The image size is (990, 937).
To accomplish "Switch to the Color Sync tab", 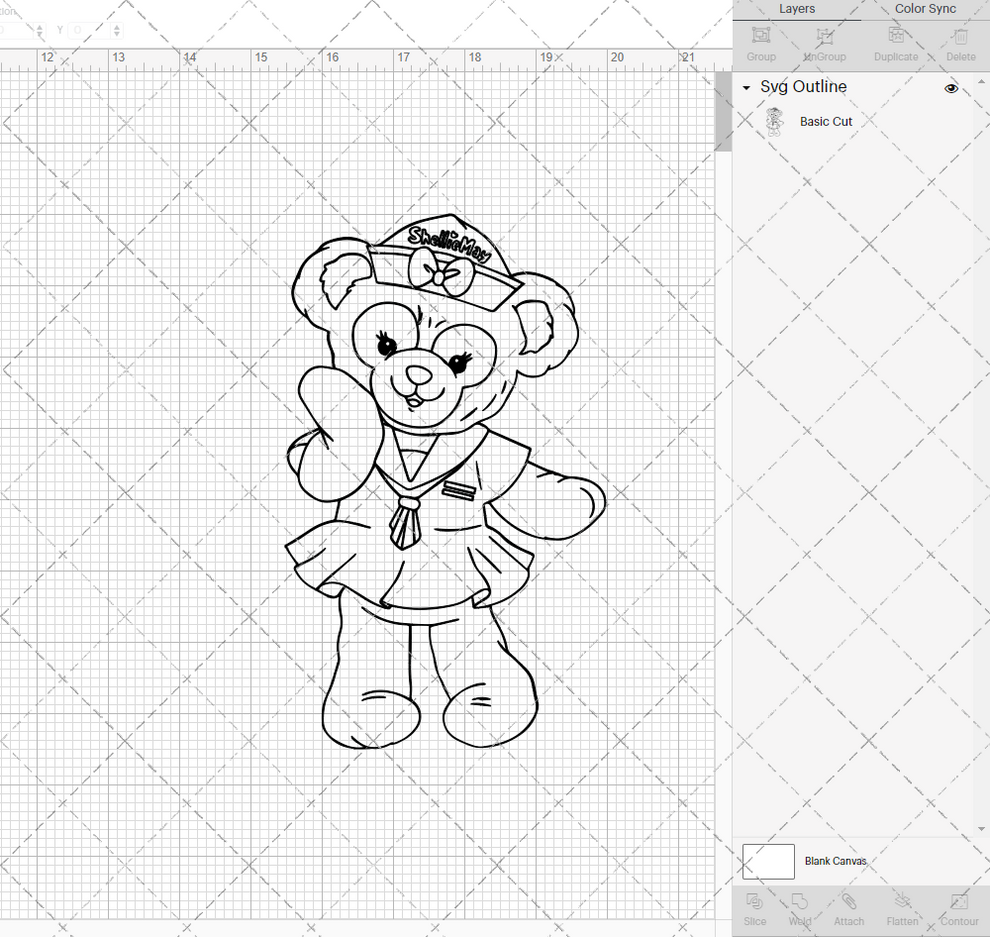I will (x=925, y=9).
